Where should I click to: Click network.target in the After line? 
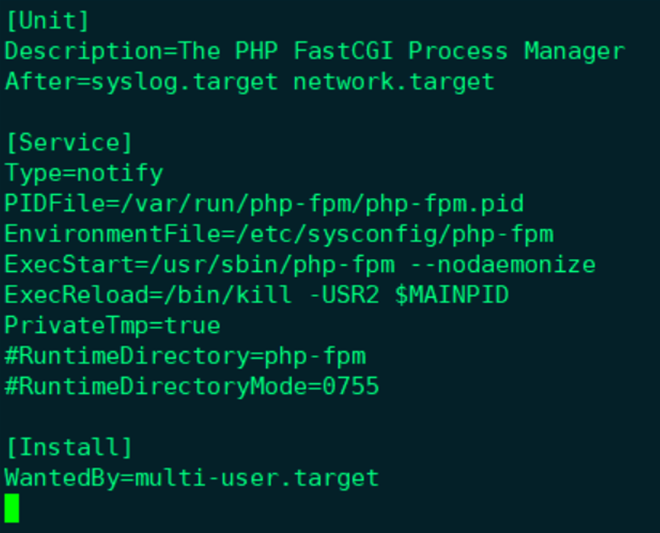pyautogui.click(x=393, y=81)
